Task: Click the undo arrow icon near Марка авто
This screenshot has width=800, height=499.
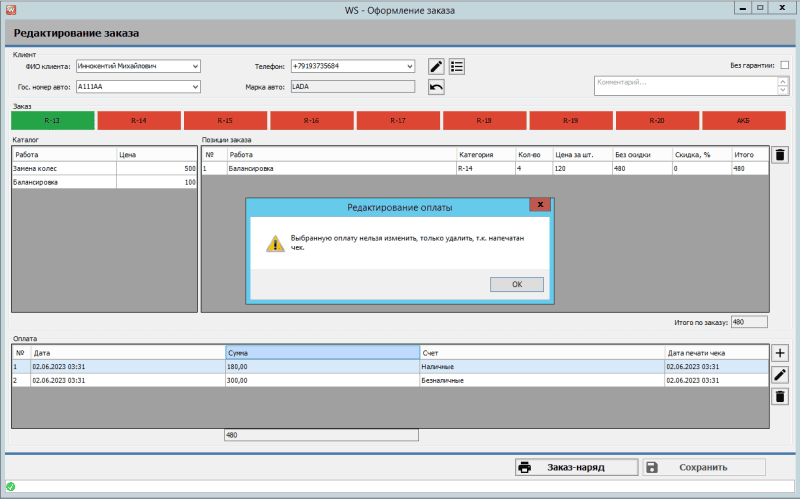Action: [x=436, y=87]
